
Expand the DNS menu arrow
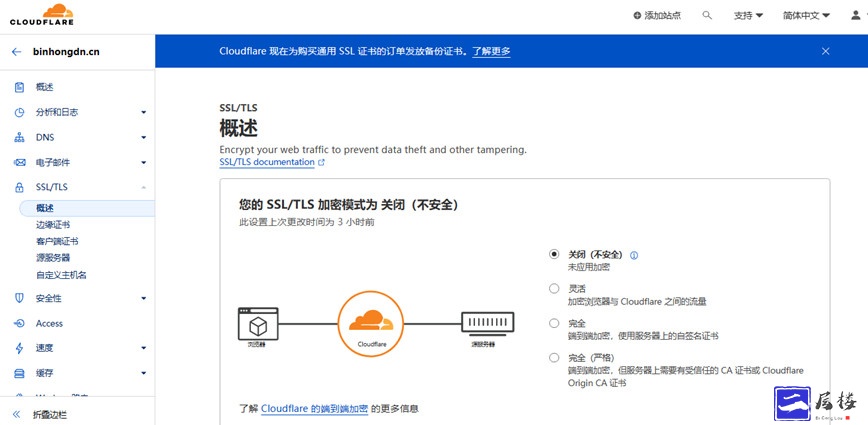143,137
